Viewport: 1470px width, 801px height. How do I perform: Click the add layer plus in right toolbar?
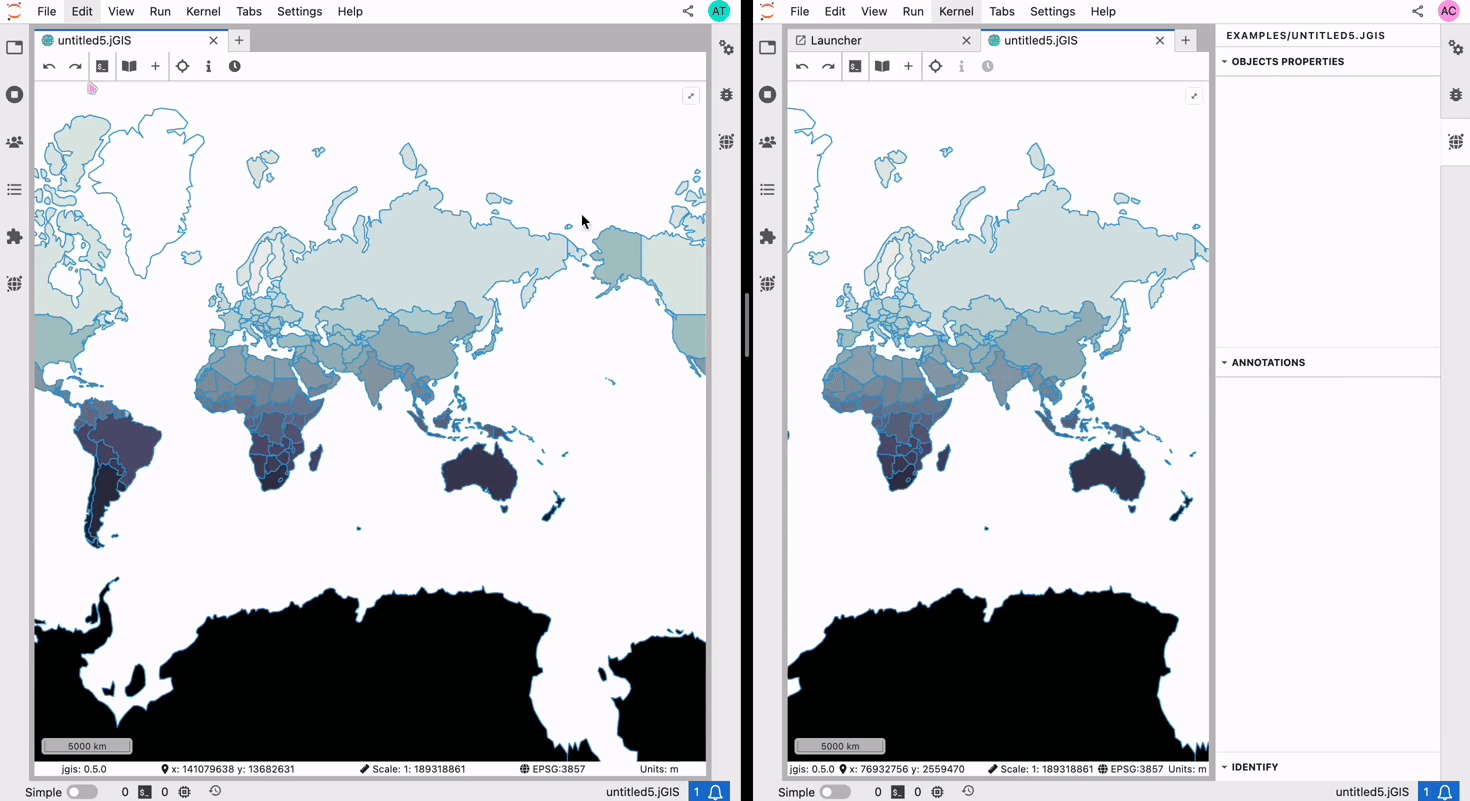(x=908, y=66)
